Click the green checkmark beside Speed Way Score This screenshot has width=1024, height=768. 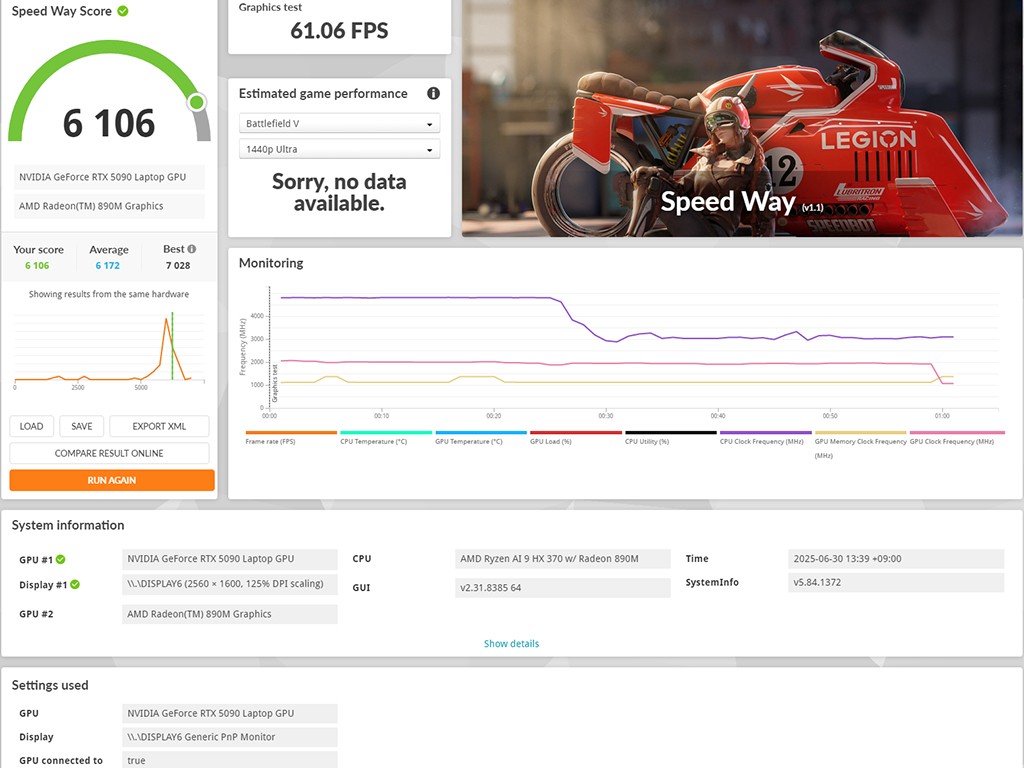pyautogui.click(x=122, y=11)
